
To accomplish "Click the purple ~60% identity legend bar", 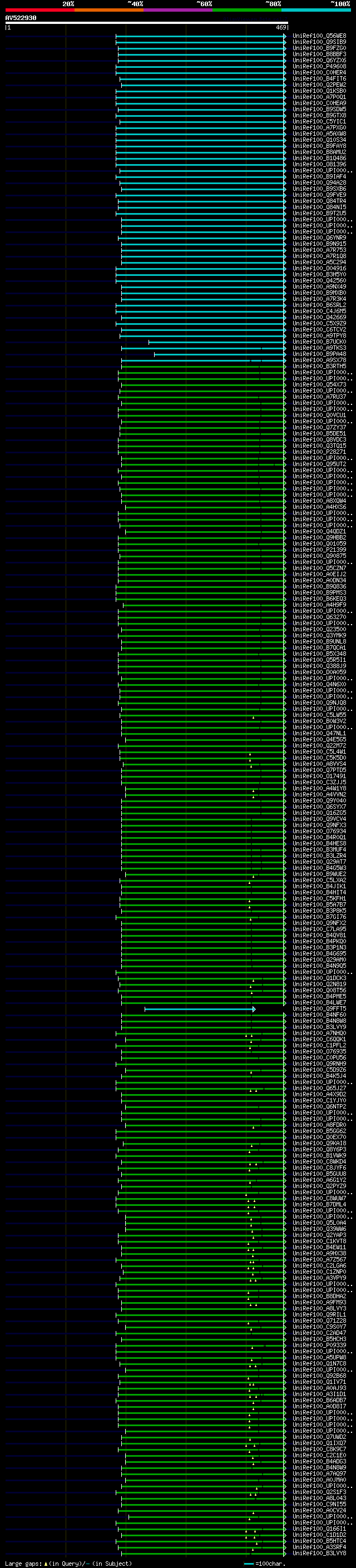I will pos(177,10).
